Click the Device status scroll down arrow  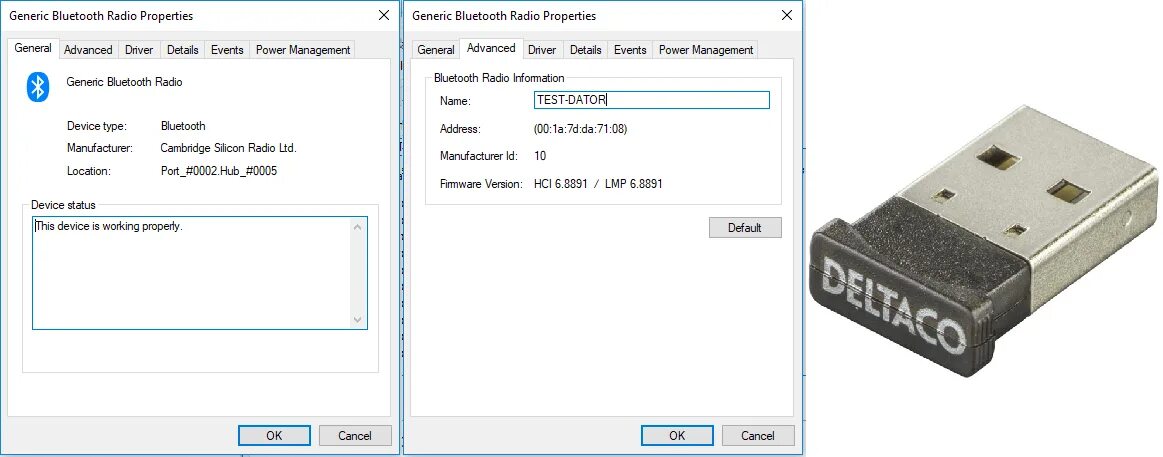point(358,320)
